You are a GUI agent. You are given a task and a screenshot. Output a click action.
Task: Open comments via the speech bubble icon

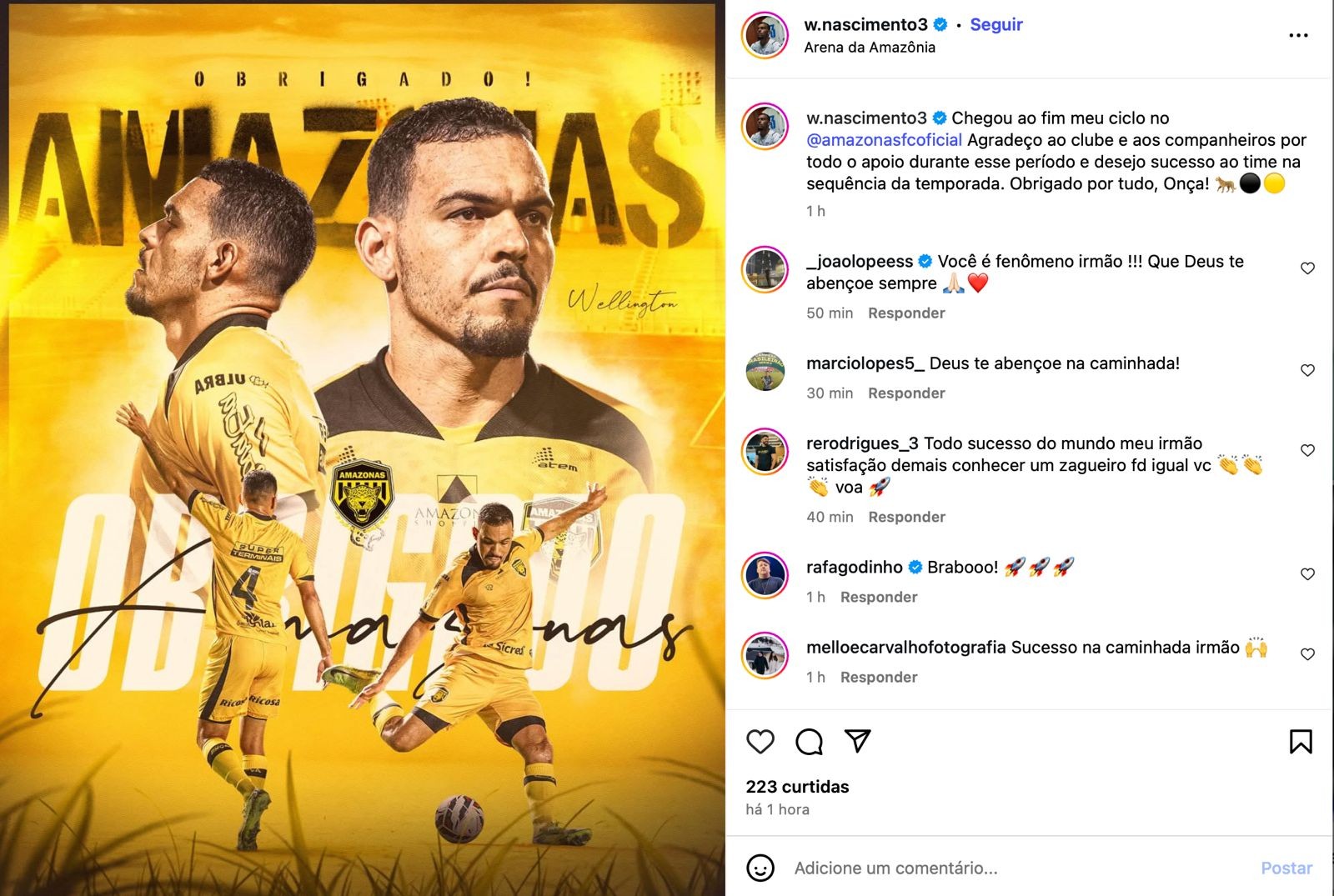pos(809,741)
